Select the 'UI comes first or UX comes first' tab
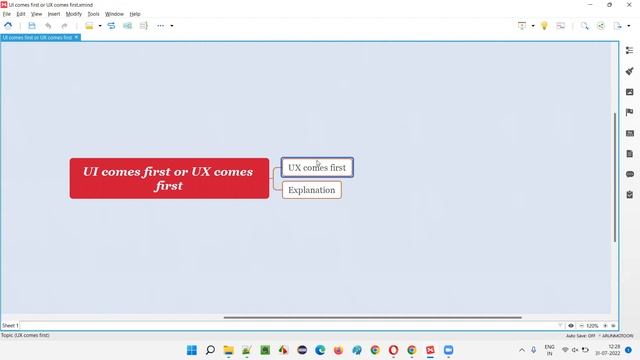The height and width of the screenshot is (360, 640). pos(37,38)
